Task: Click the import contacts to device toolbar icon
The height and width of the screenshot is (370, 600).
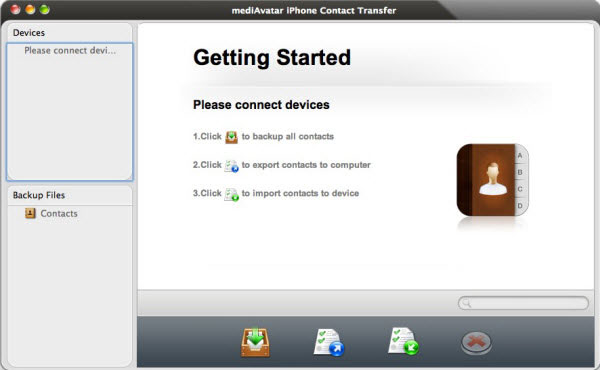Action: pos(403,341)
